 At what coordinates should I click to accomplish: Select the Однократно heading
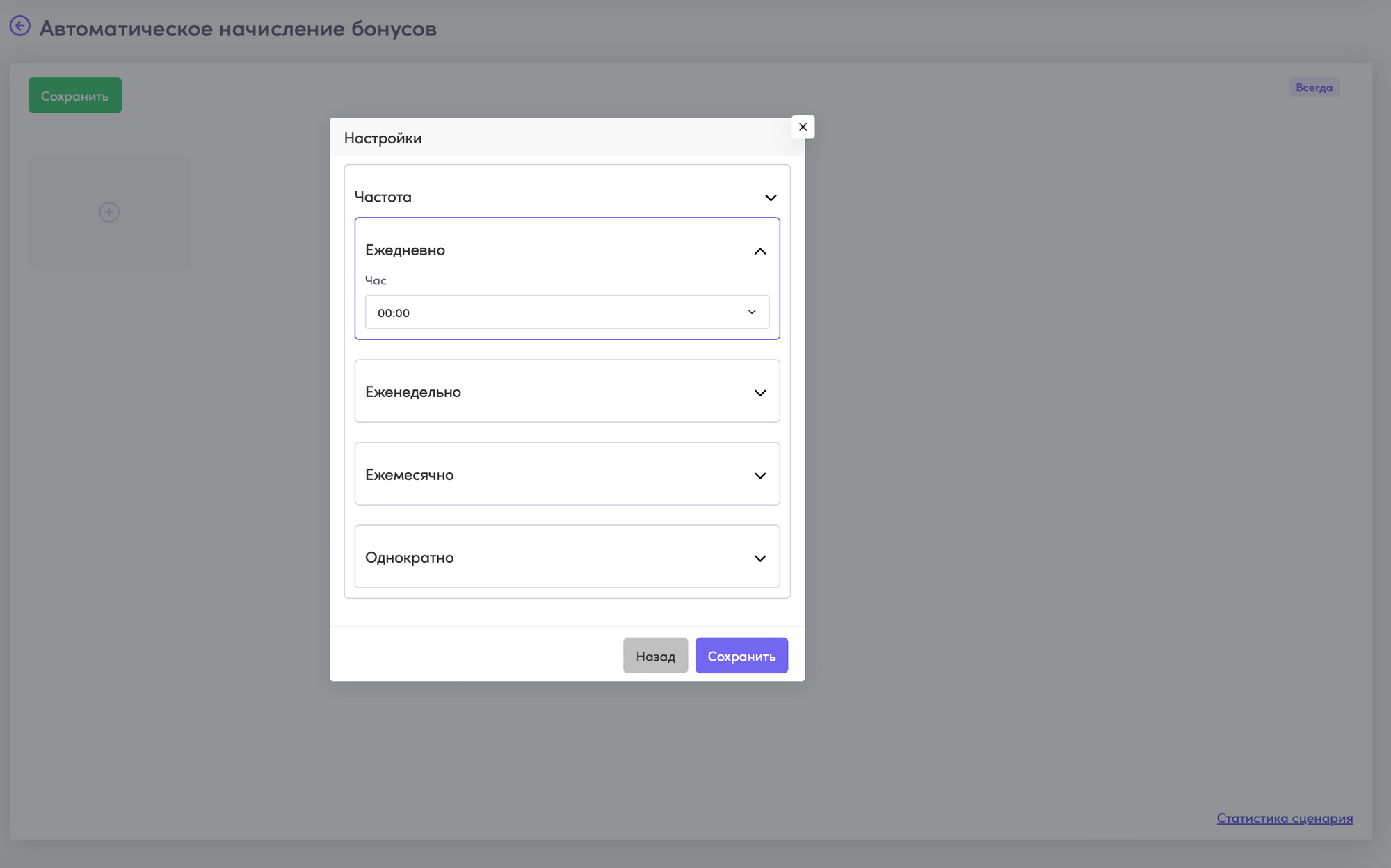(410, 558)
